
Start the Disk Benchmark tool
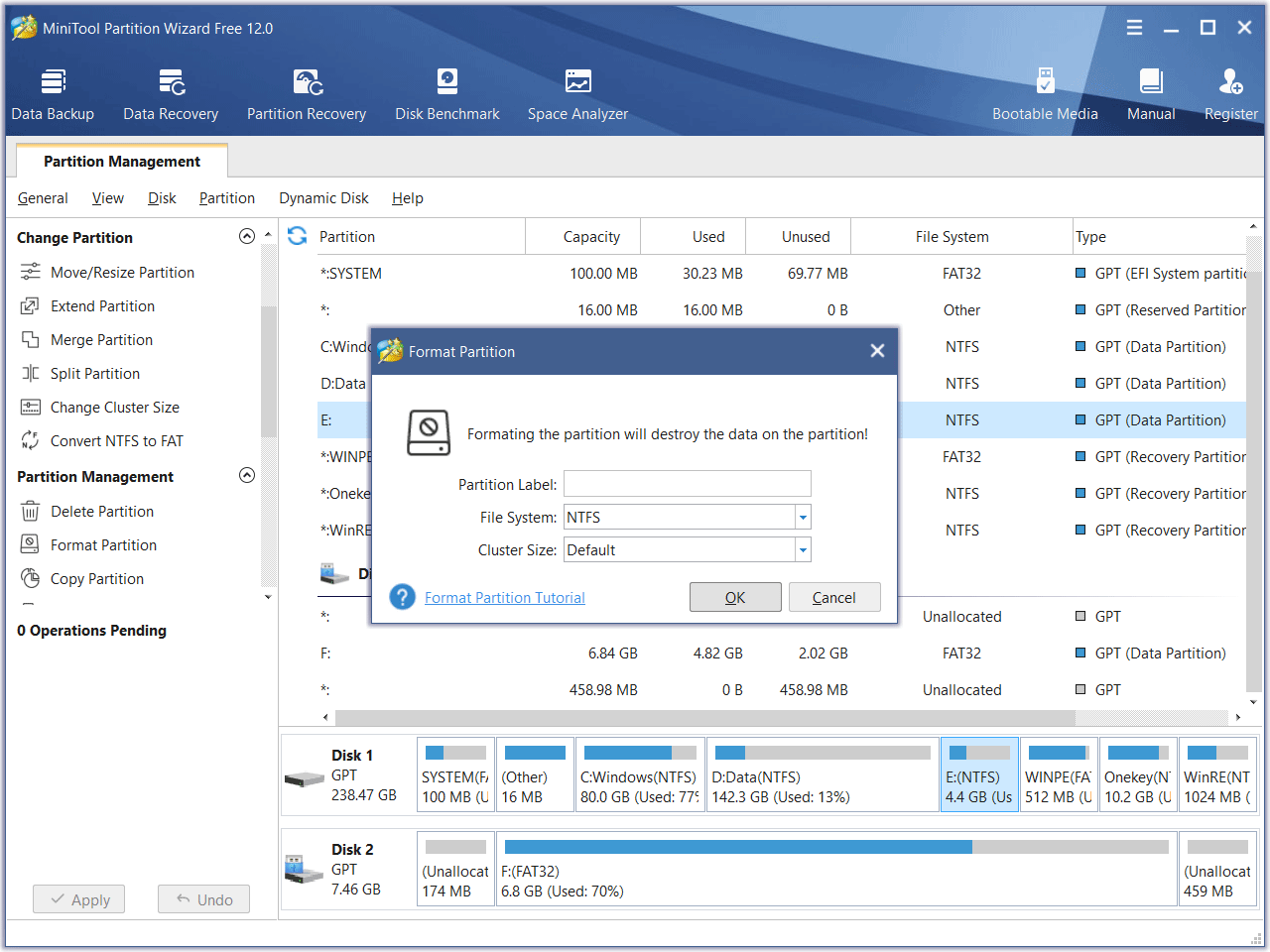click(x=447, y=95)
